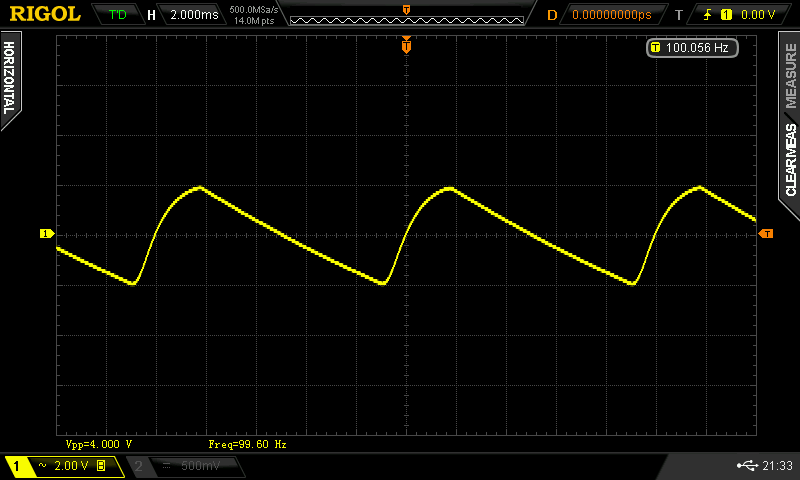Click the delay value 0.00000000ps field
Image resolution: width=800 pixels, height=480 pixels.
click(610, 15)
